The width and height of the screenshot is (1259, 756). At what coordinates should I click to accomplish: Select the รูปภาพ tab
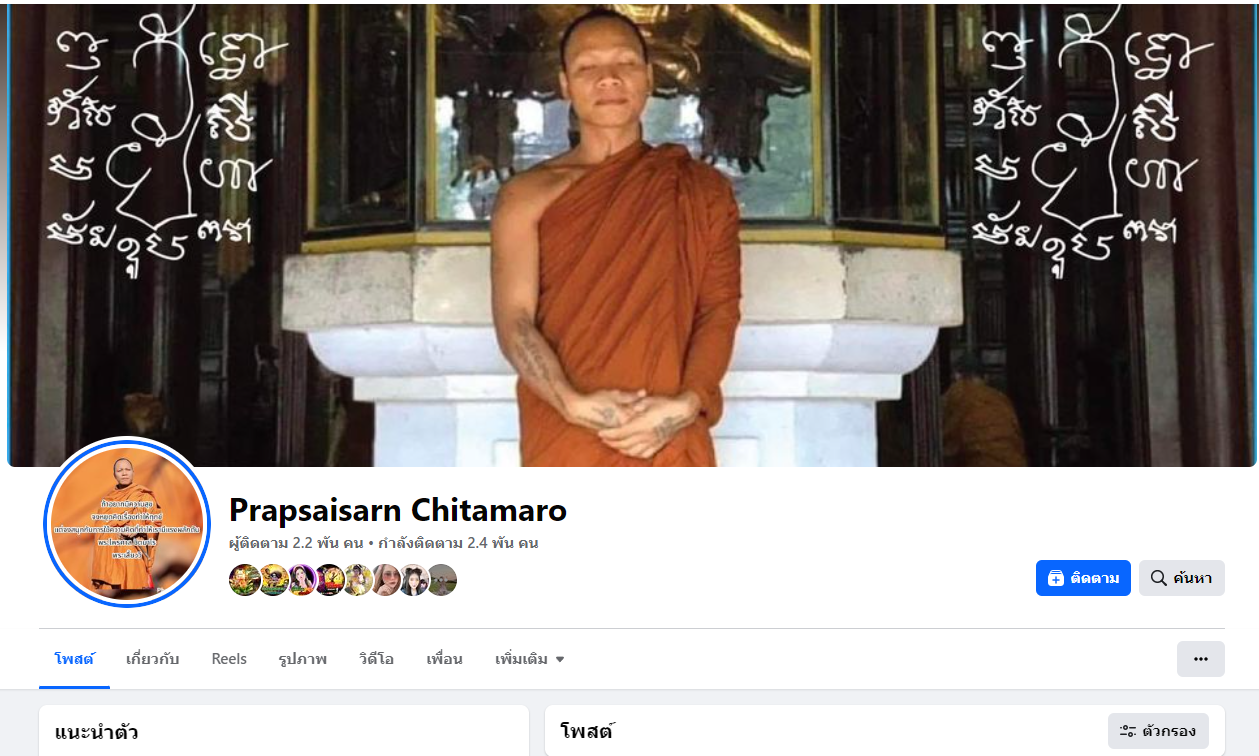point(303,659)
